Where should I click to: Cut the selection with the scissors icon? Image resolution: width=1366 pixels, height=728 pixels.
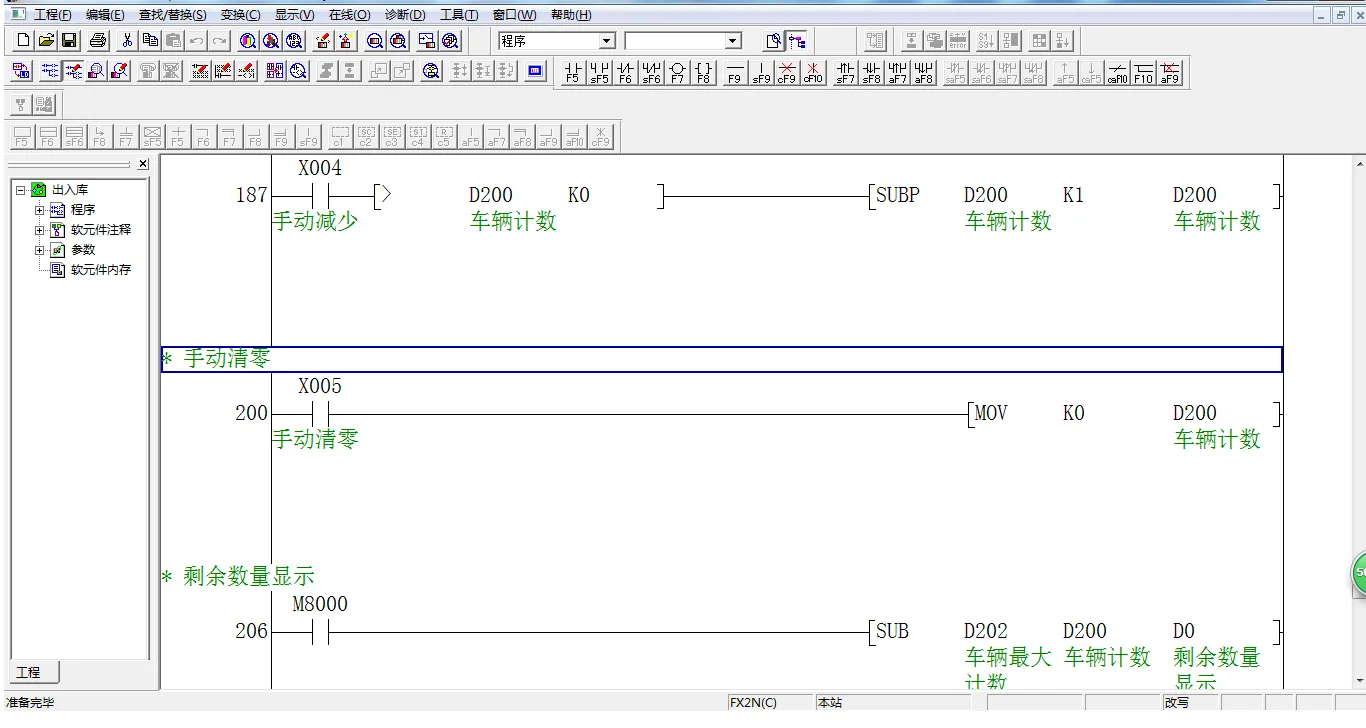coord(127,41)
